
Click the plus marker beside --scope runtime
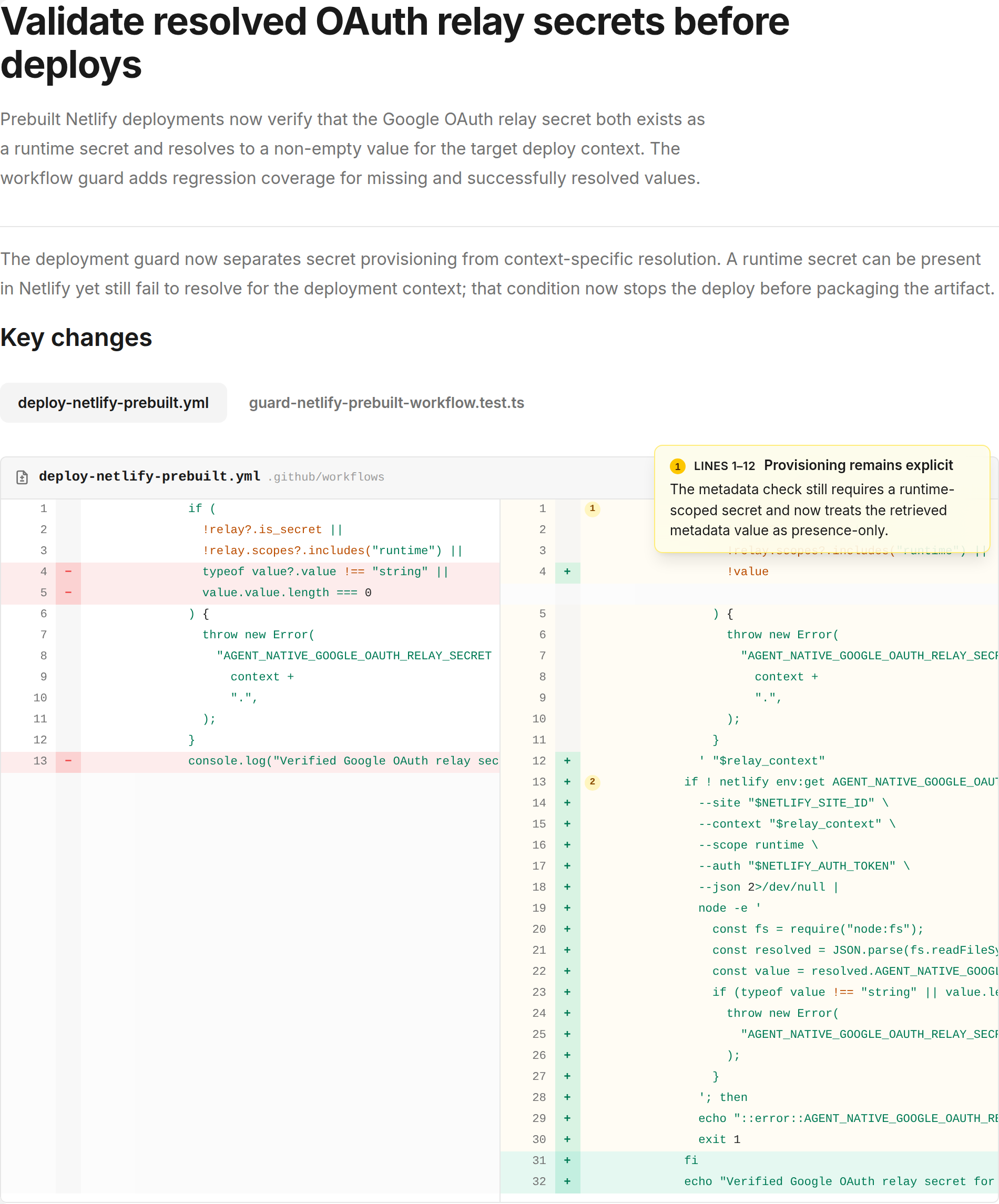[x=567, y=845]
